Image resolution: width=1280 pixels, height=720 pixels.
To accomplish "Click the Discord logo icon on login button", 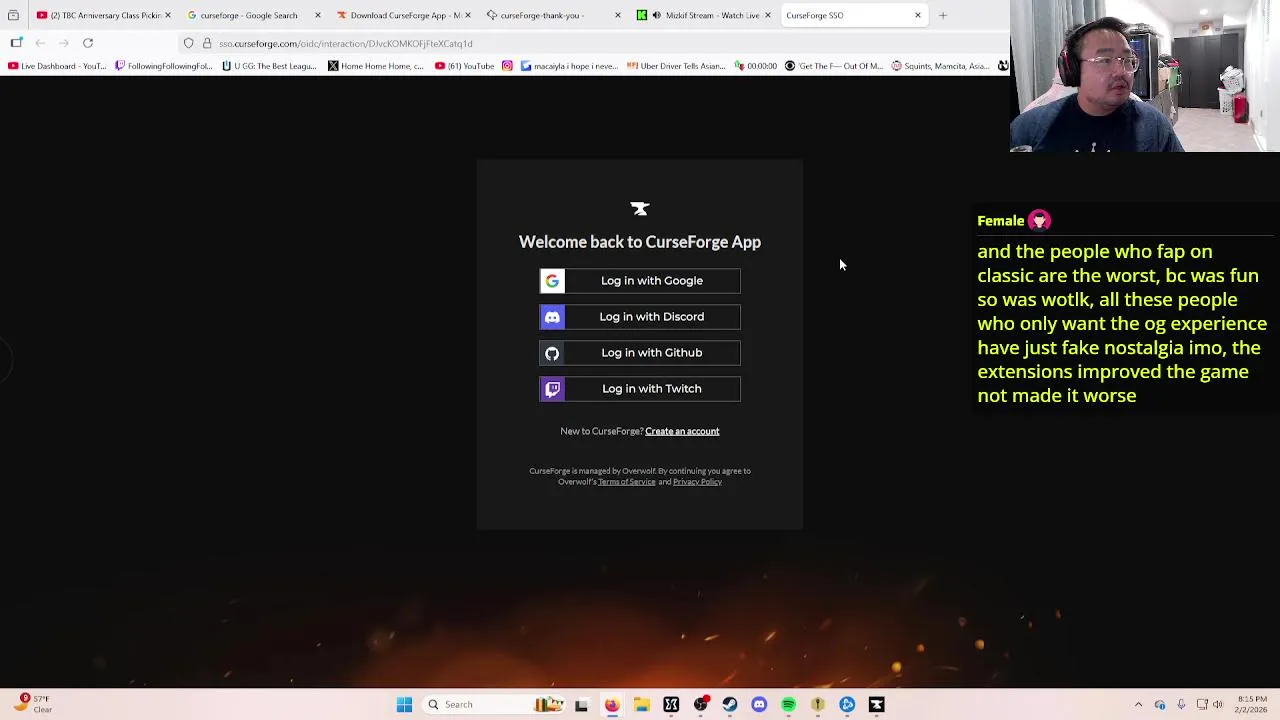I will (552, 317).
